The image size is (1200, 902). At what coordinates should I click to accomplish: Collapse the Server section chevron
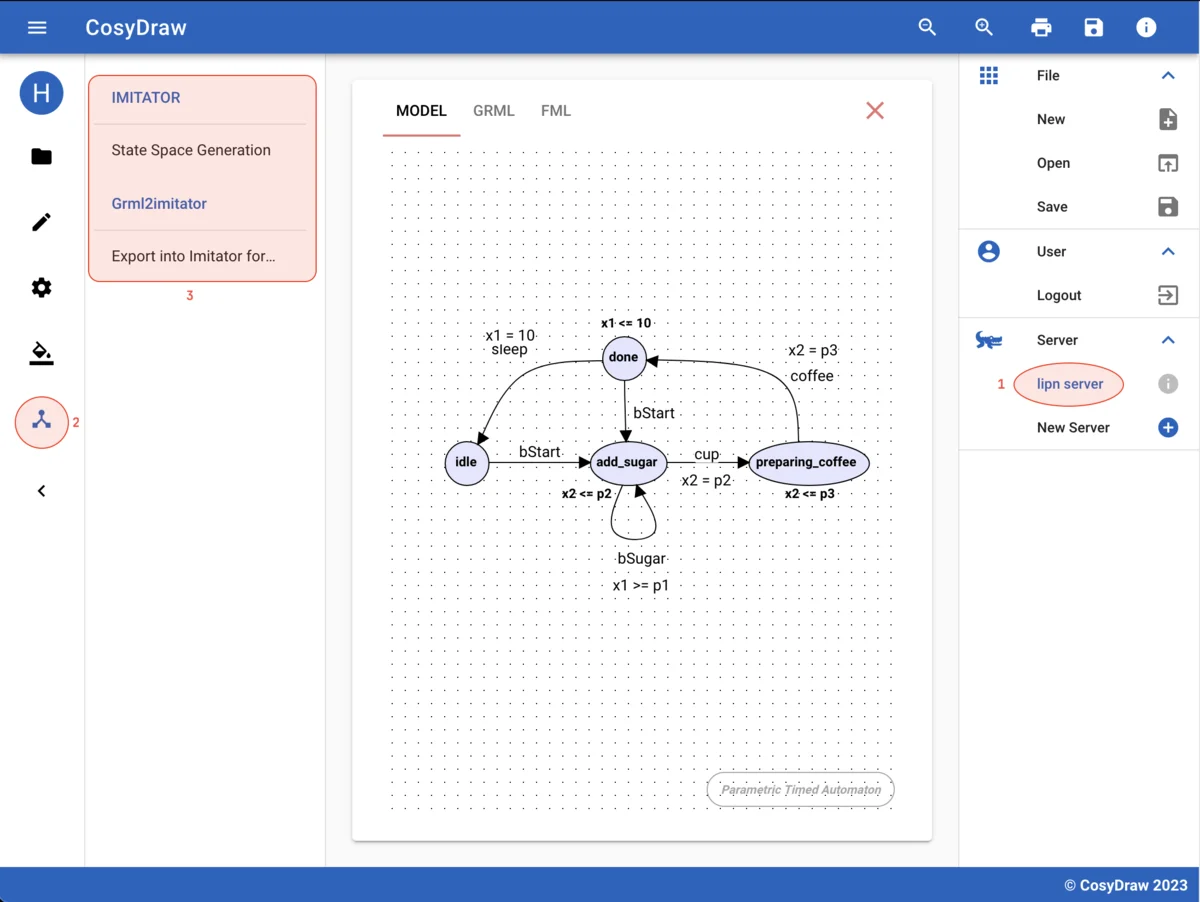point(1168,340)
